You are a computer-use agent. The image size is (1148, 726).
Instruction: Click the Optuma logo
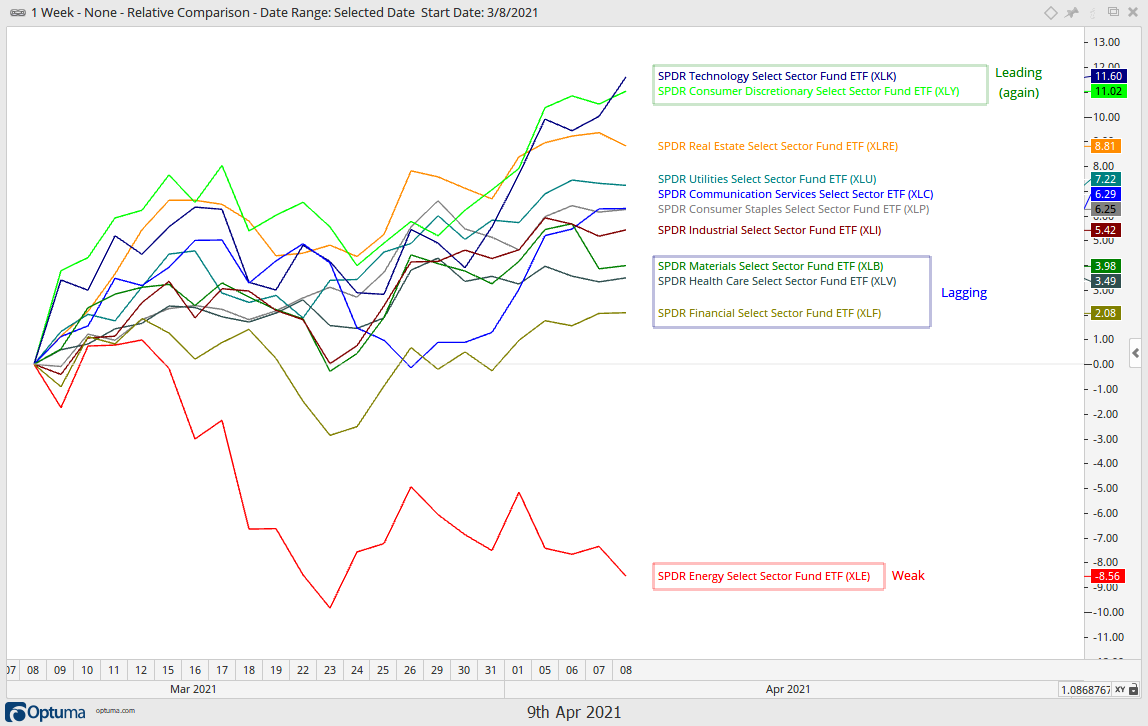coord(45,712)
